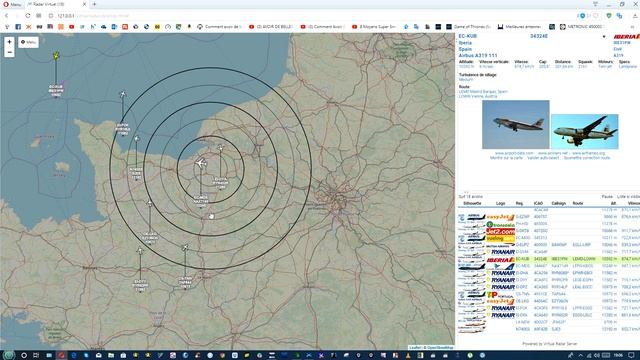Screen dimensions: 640x360
Task: View the right Iberia aircraft photo
Action: (x=584, y=131)
